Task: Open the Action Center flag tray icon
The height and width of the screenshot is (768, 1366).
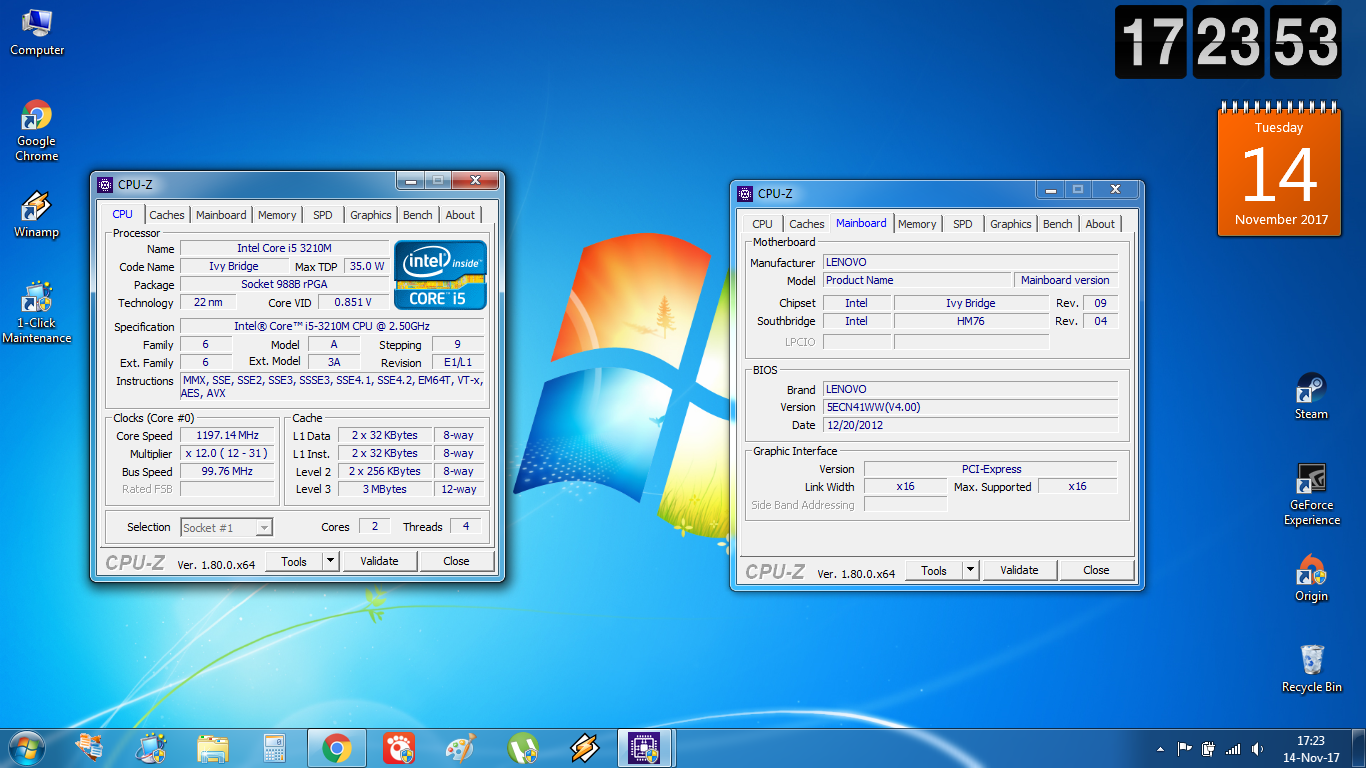Action: point(1185,748)
